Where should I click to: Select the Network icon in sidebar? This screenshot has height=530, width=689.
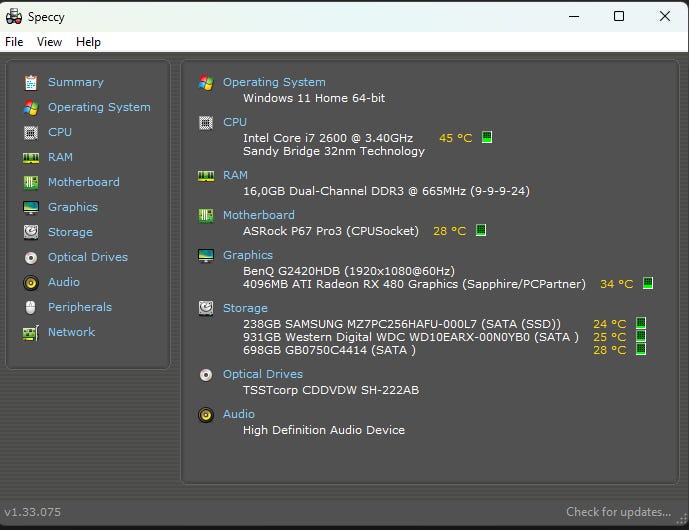point(30,332)
